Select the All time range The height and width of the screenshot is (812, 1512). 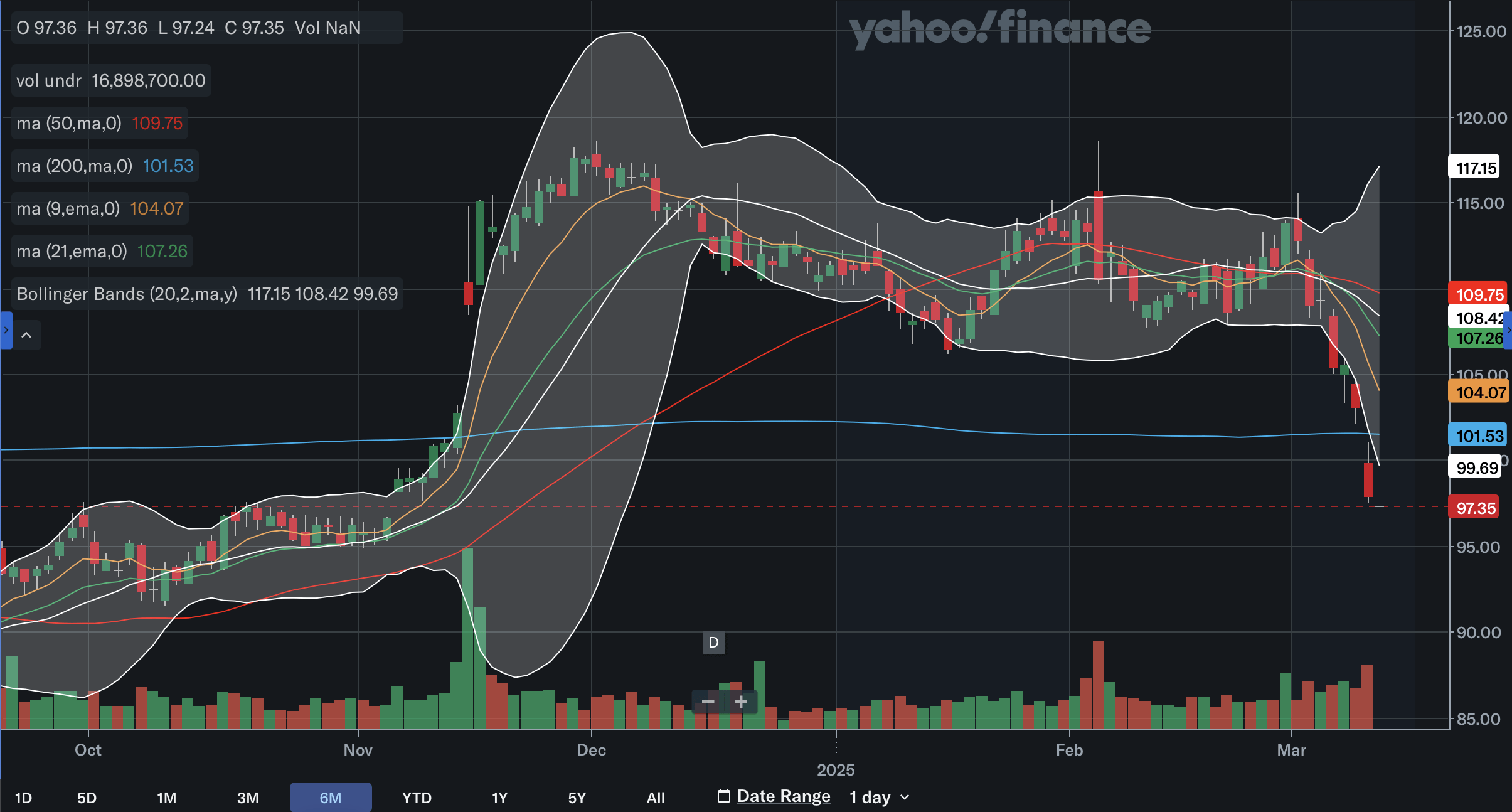click(x=656, y=798)
